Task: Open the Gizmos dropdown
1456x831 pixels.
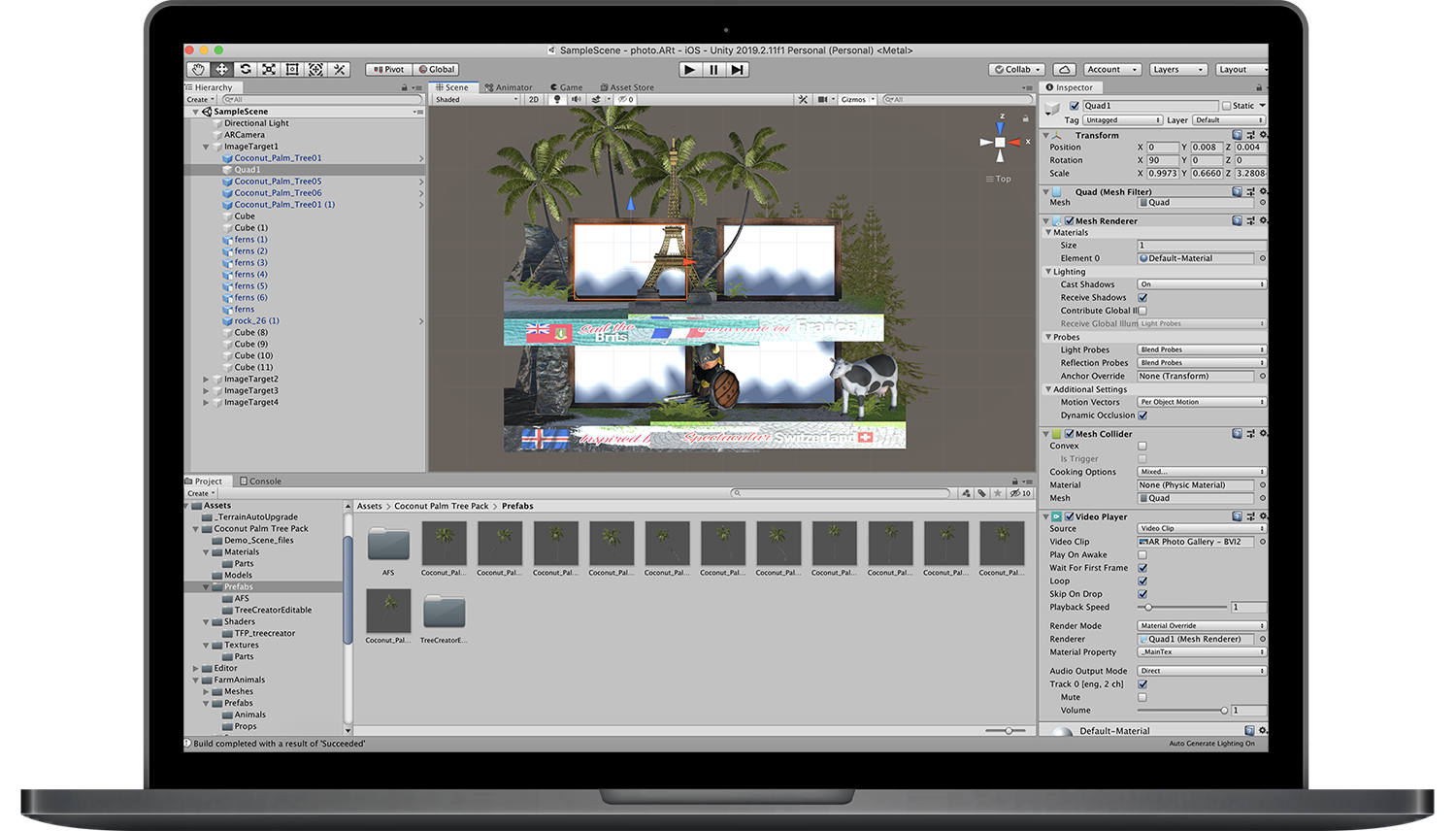Action: pos(857,99)
